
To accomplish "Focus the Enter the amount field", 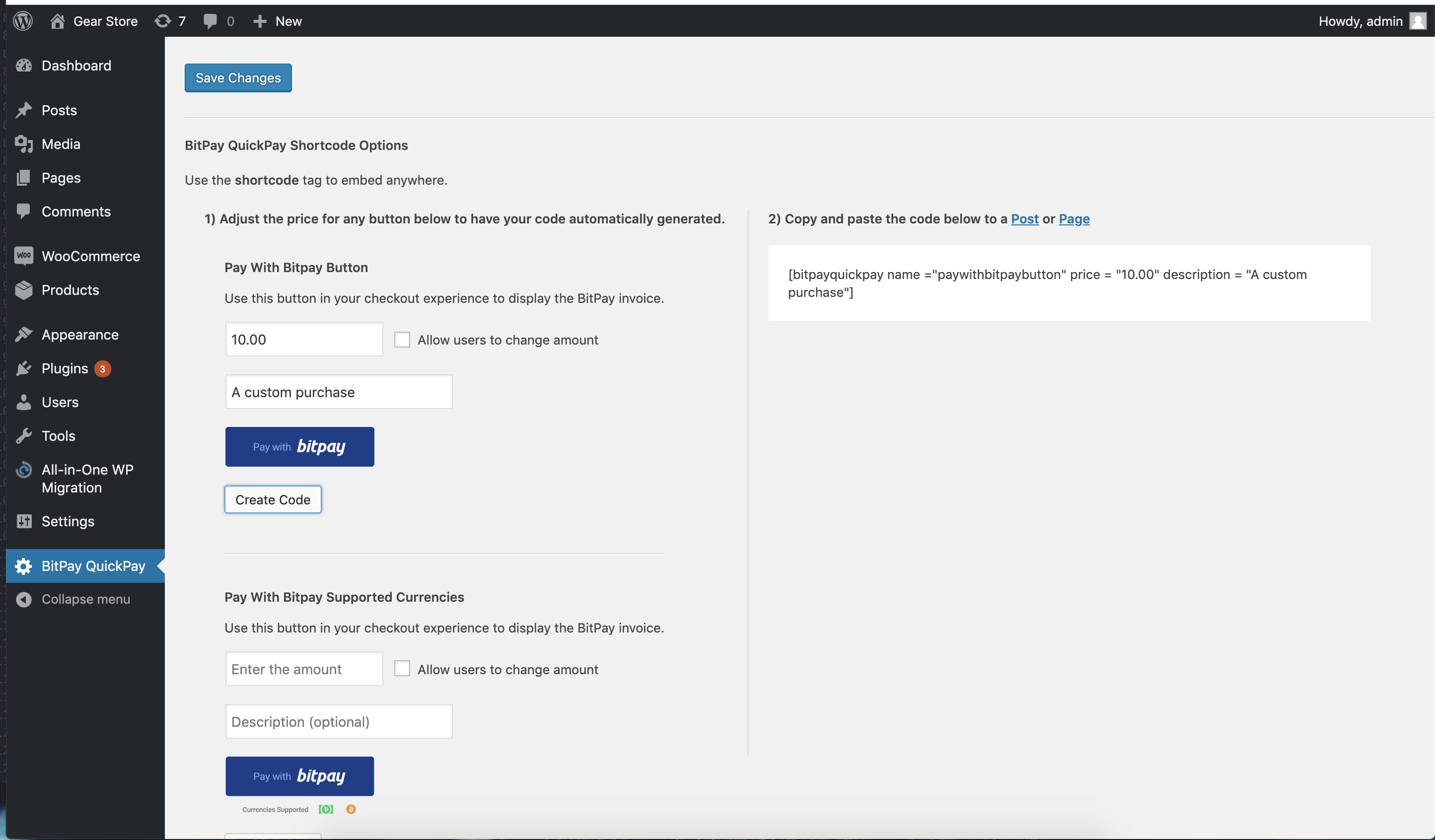I will pyautogui.click(x=304, y=669).
